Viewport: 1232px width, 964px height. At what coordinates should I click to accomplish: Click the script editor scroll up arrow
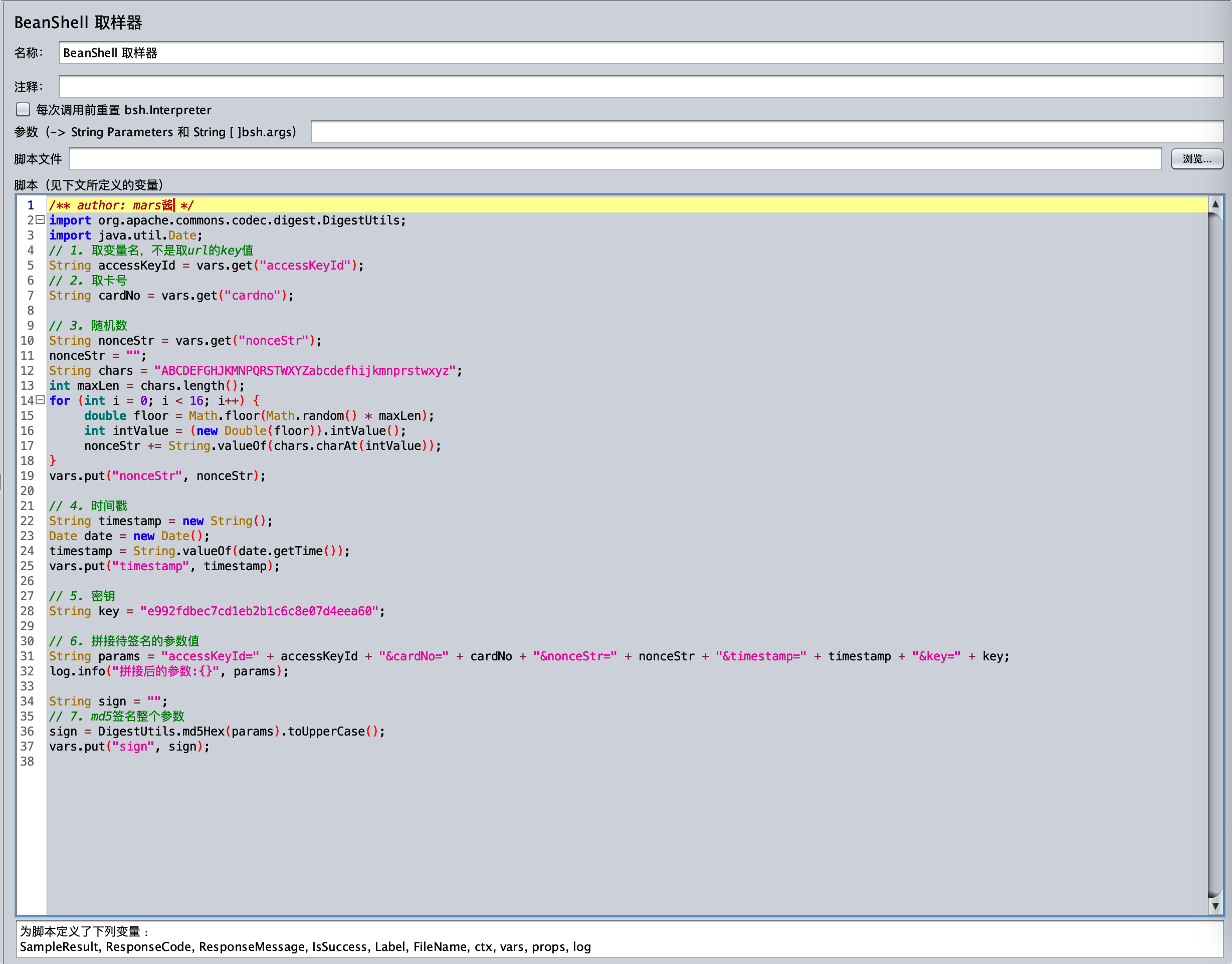pos(1215,204)
